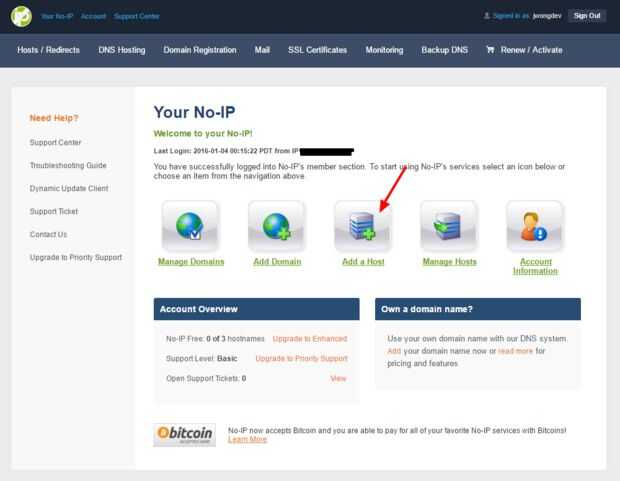620x481 pixels.
Task: Open DNS Hosting menu
Action: pyautogui.click(x=122, y=50)
